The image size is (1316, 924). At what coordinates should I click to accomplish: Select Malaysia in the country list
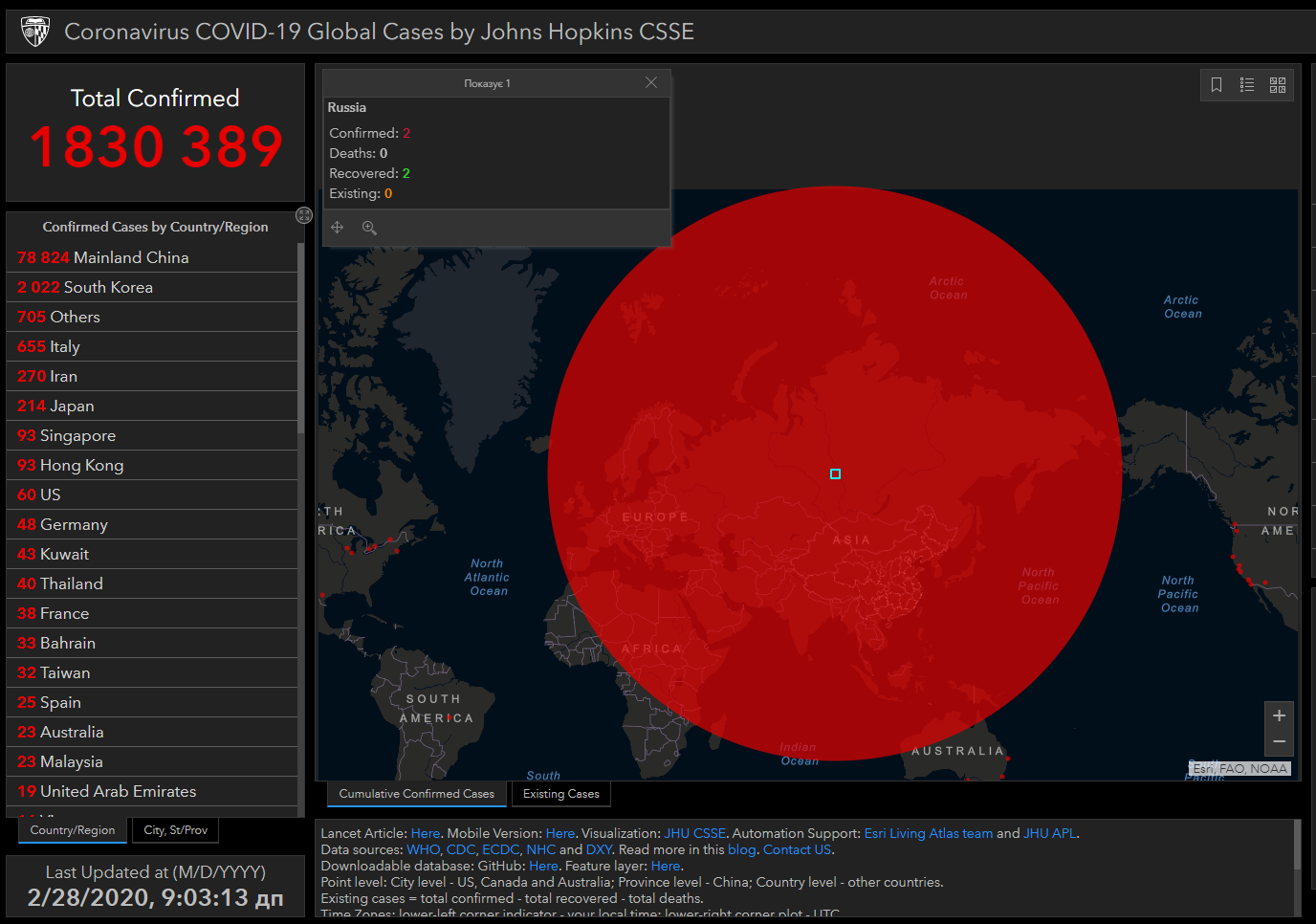pyautogui.click(x=153, y=761)
